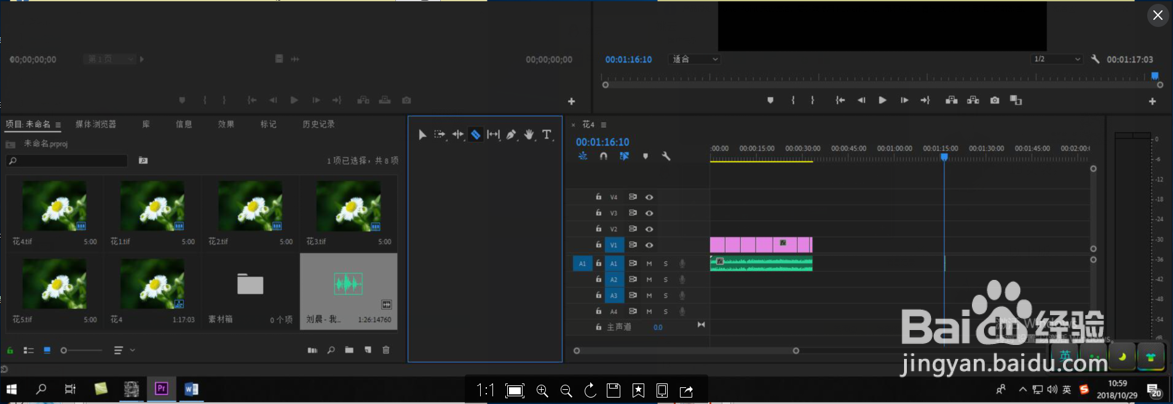Select the Ripple Edit tool
Viewport: 1173px width, 404px height.
point(458,135)
